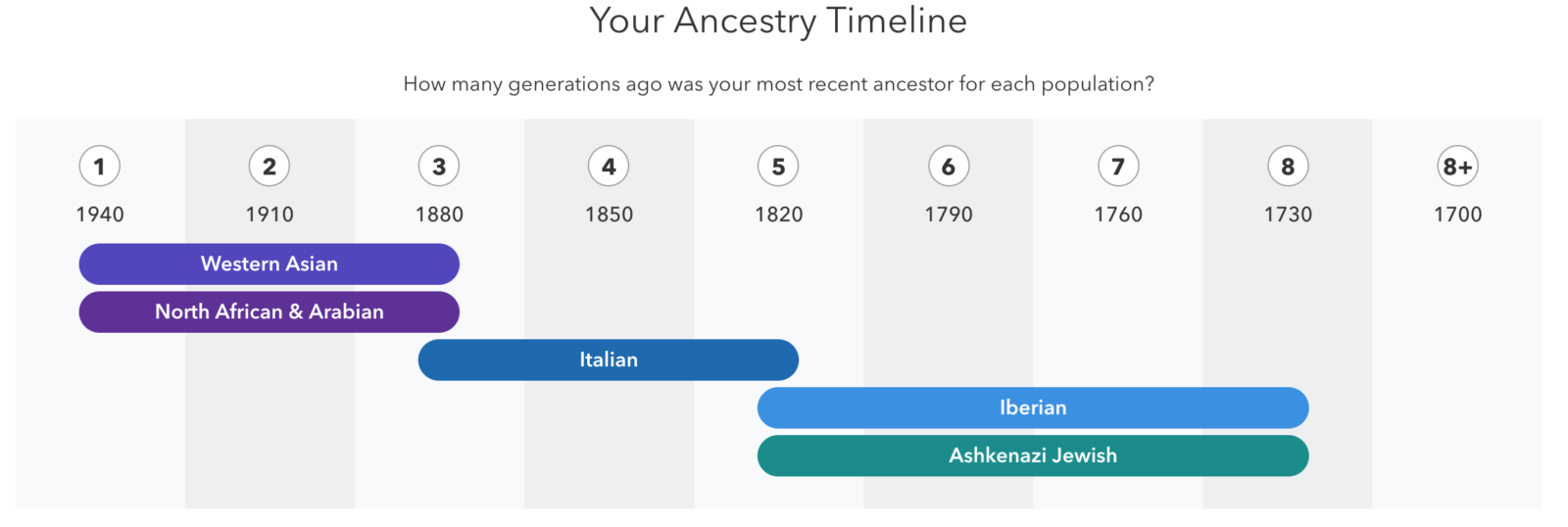Open the Western Asian ancestry bar

point(269,263)
